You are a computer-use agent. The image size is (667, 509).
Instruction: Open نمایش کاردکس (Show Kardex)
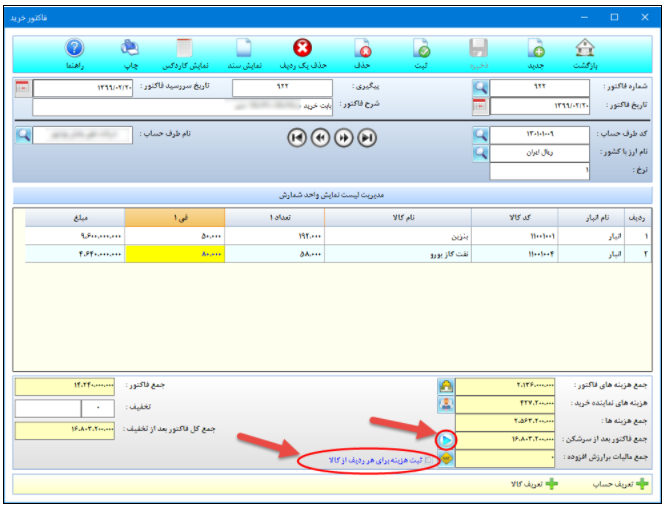coord(184,49)
